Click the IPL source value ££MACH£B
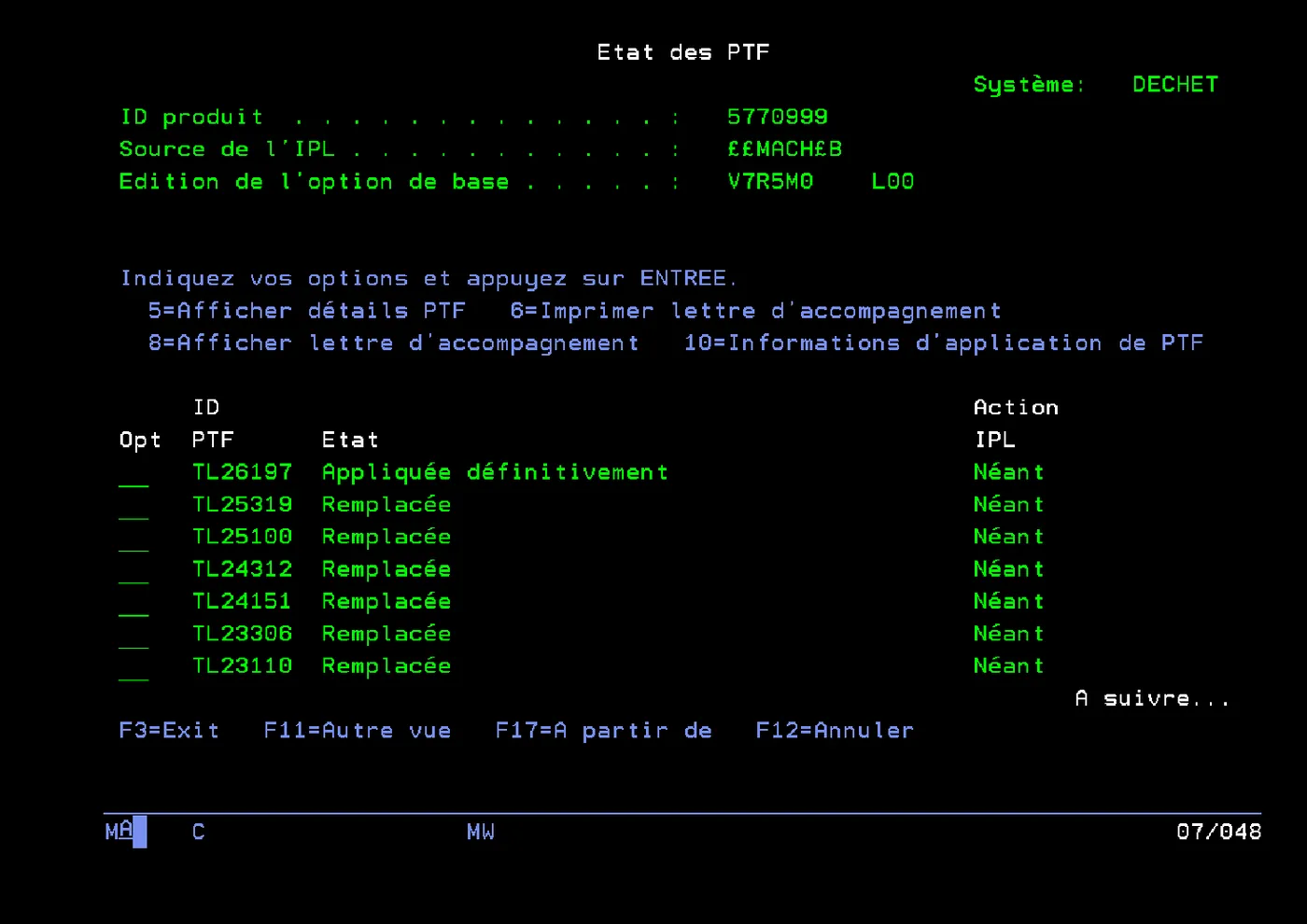1307x924 pixels. (x=785, y=149)
